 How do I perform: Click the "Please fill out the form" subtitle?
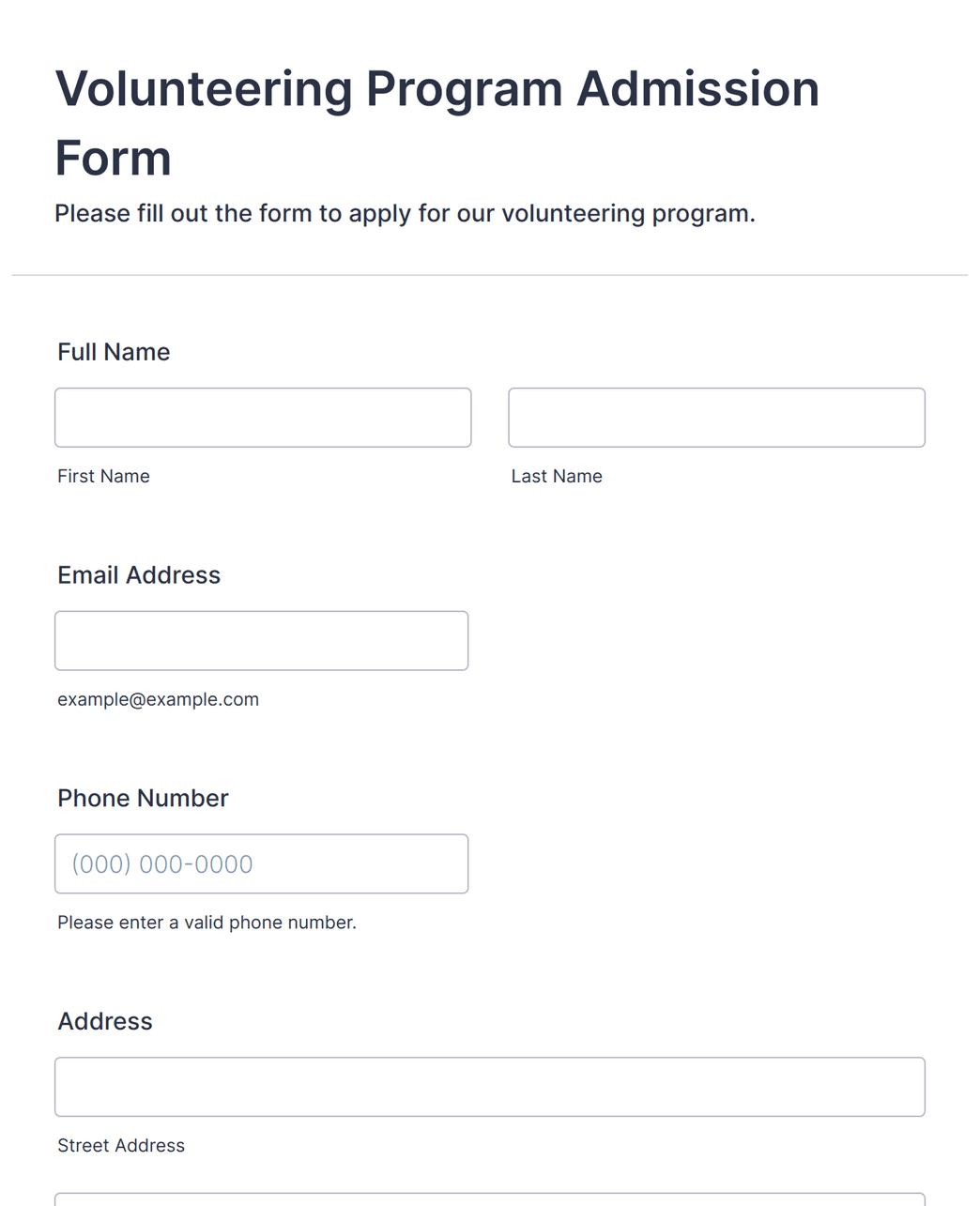point(405,214)
